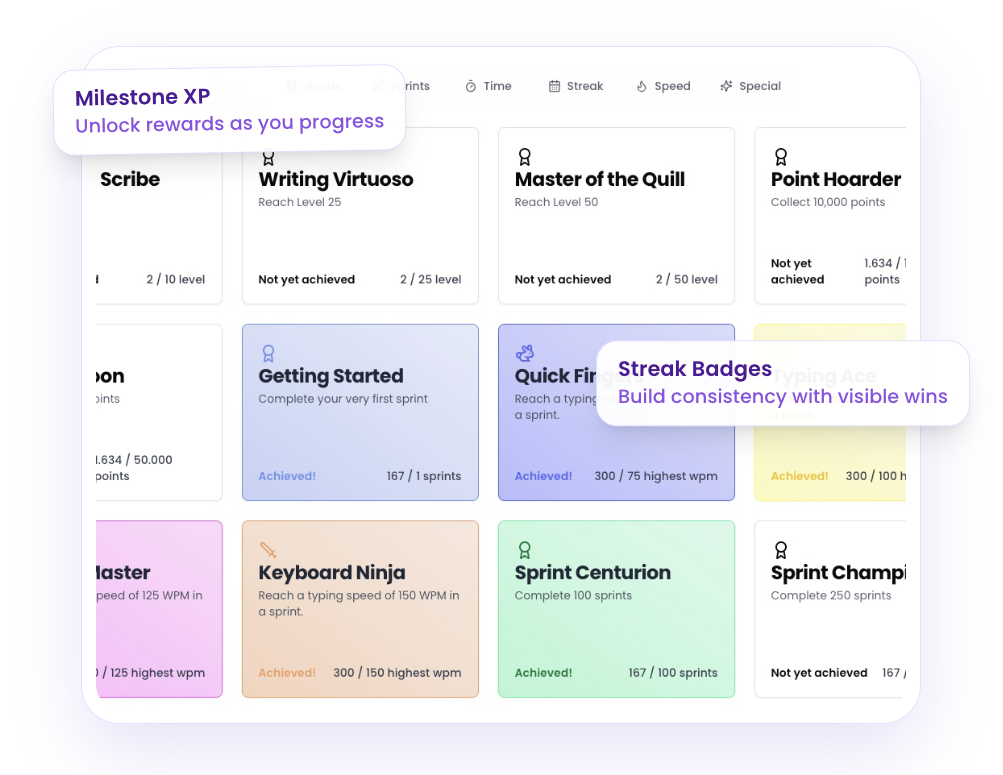Screen dimensions: 1003x775
Task: Click the medal icon on Sprint Champion
Action: click(780, 548)
